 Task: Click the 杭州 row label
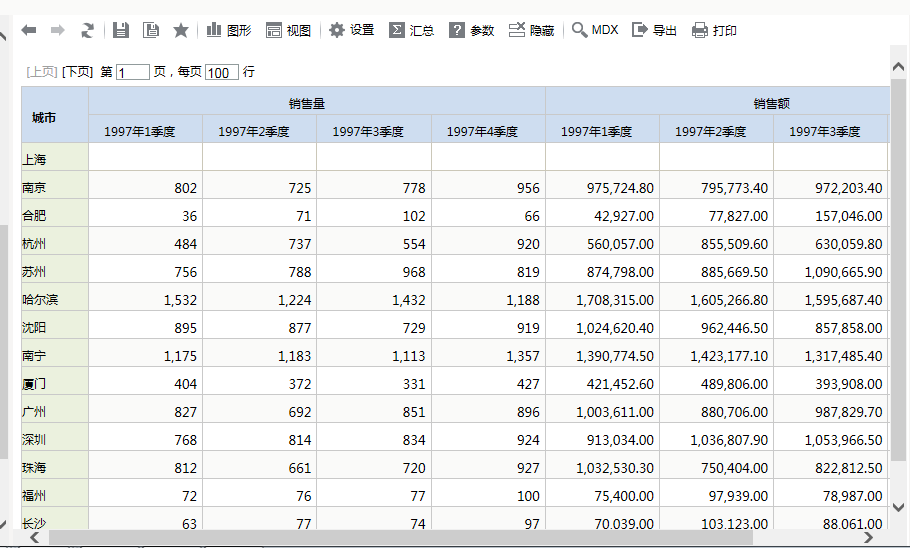click(55, 241)
